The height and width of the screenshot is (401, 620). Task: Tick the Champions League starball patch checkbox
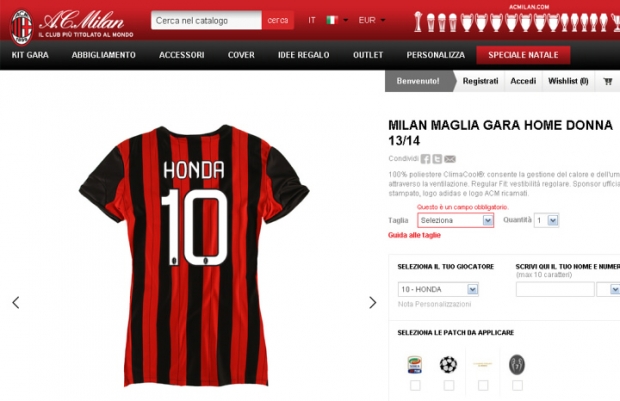[x=449, y=385]
